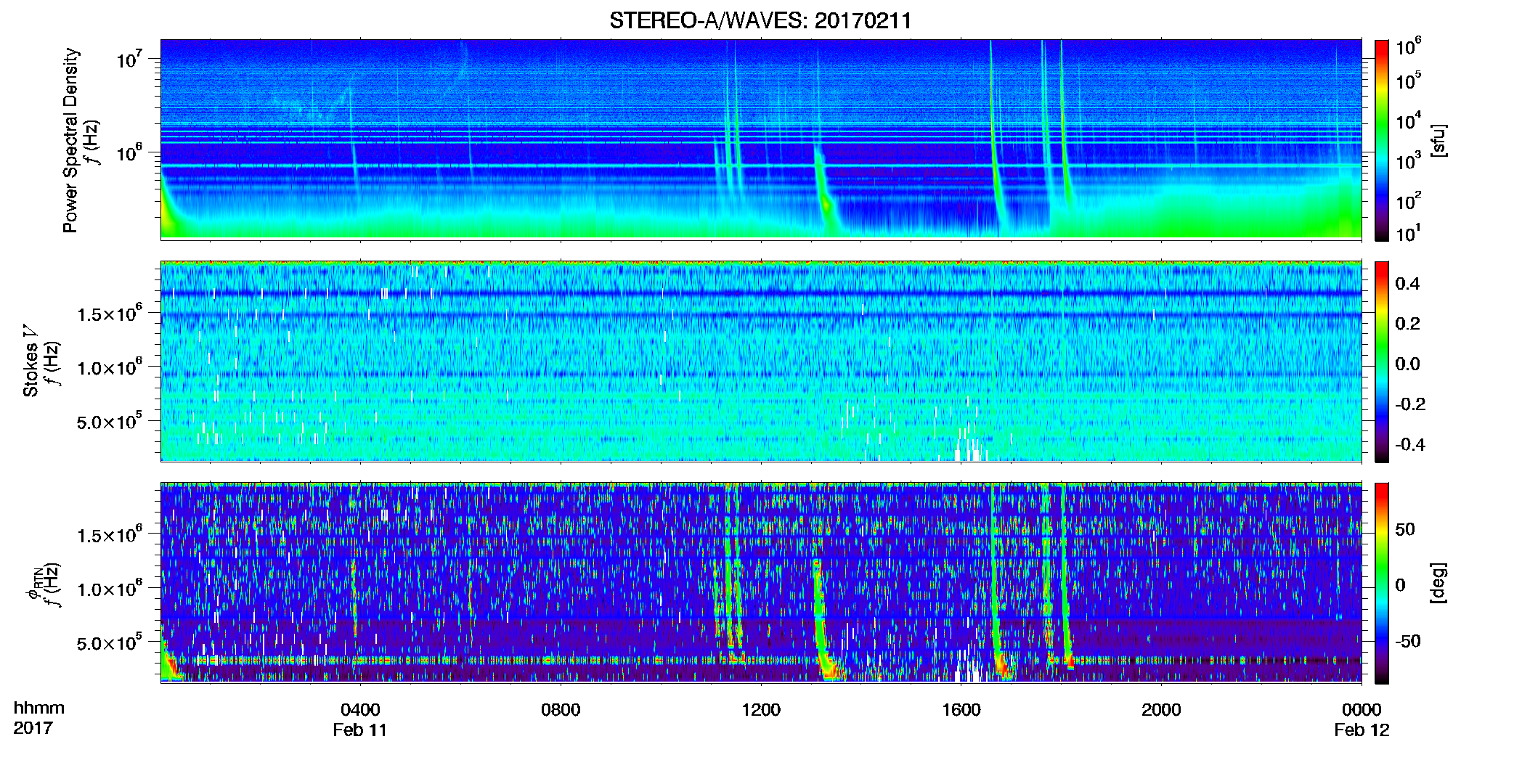Click the 10^7 frequency tick of the top panel
1522x784 pixels.
click(130, 59)
